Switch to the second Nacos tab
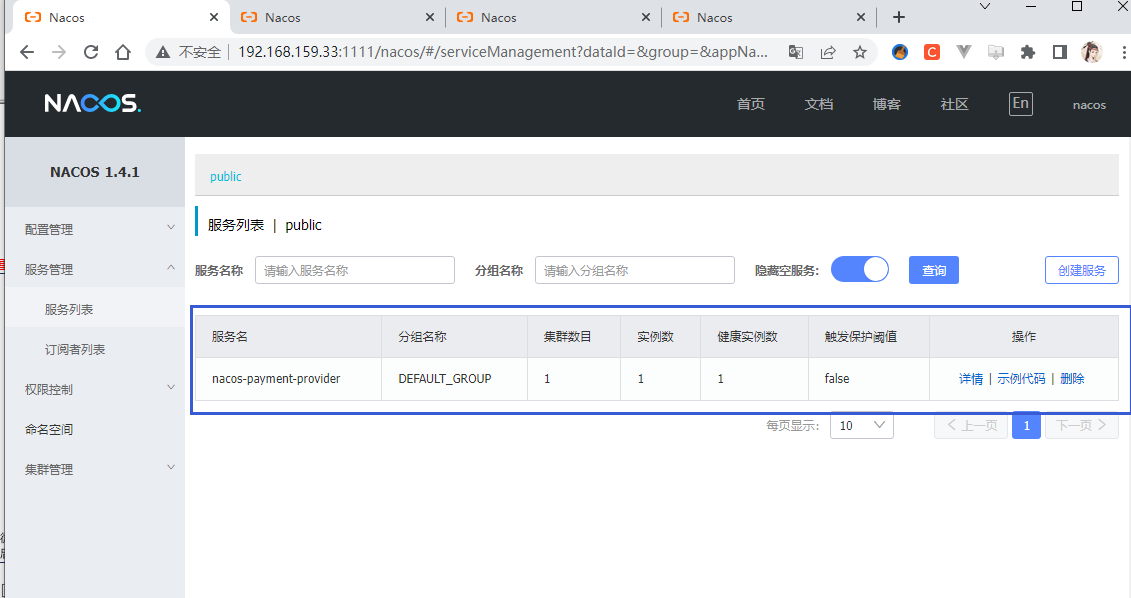The height and width of the screenshot is (598, 1131). 338,17
